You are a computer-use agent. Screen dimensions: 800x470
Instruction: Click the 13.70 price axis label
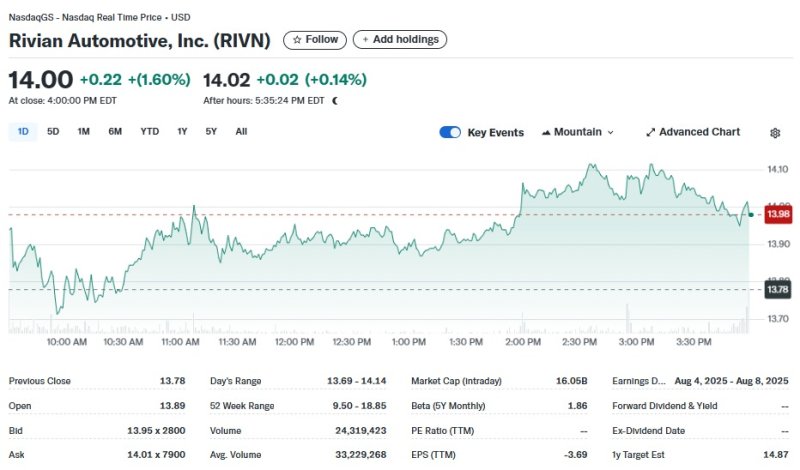click(778, 319)
